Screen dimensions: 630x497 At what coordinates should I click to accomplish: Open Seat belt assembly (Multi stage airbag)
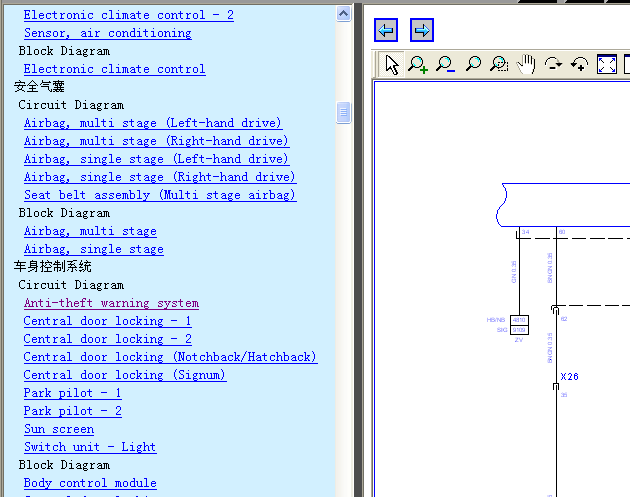click(160, 195)
